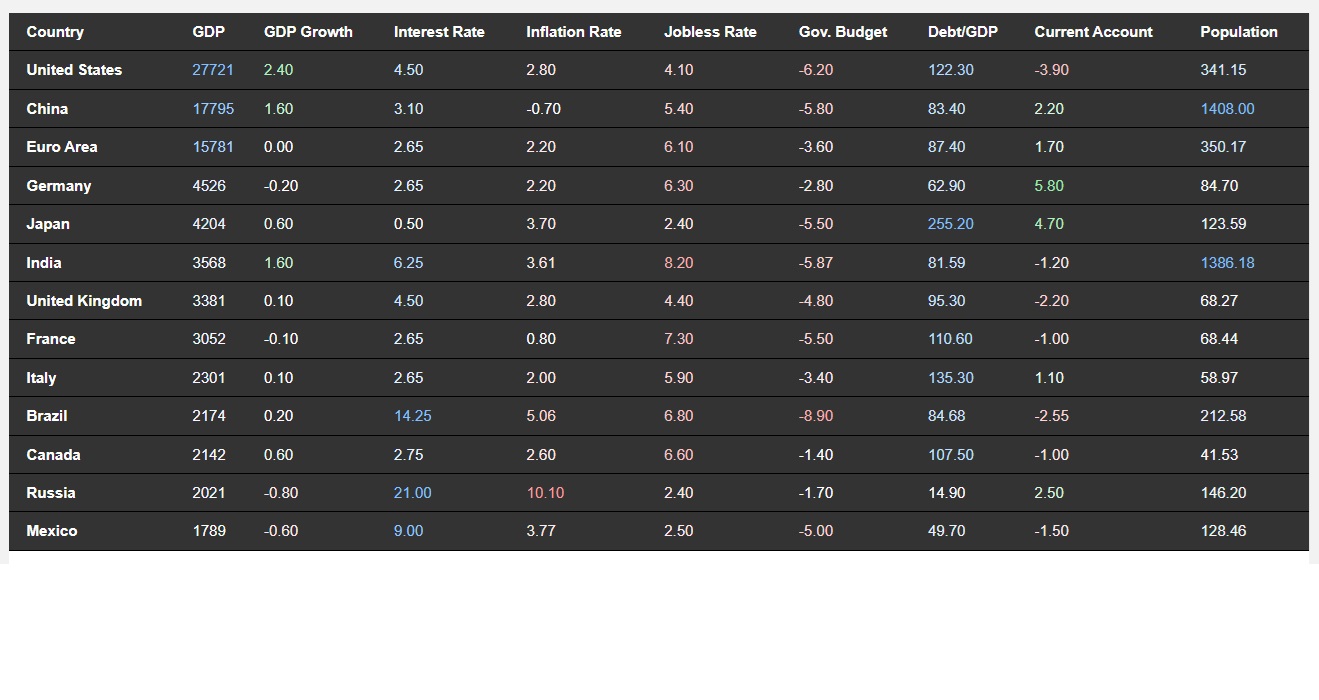Click Brazil Gov. Budget value -8.90
This screenshot has width=1319, height=700.
(x=816, y=416)
